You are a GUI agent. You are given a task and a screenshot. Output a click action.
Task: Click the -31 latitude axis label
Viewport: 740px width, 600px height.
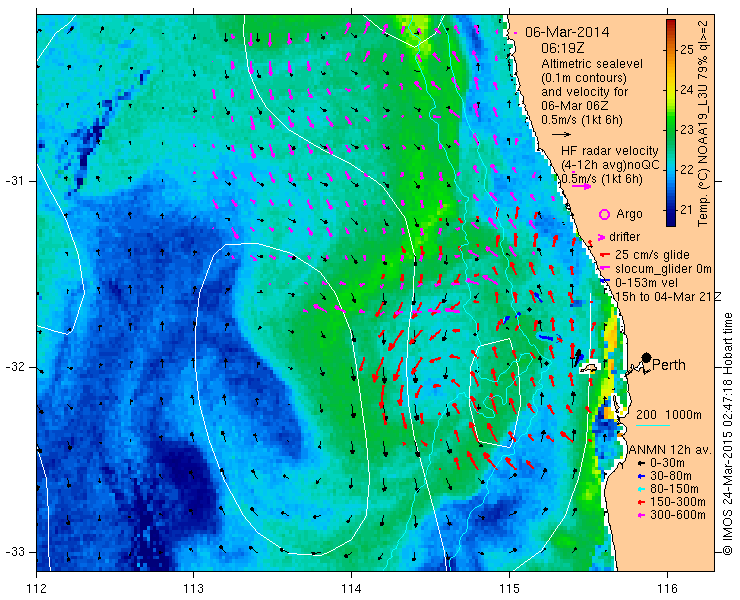[x=15, y=181]
